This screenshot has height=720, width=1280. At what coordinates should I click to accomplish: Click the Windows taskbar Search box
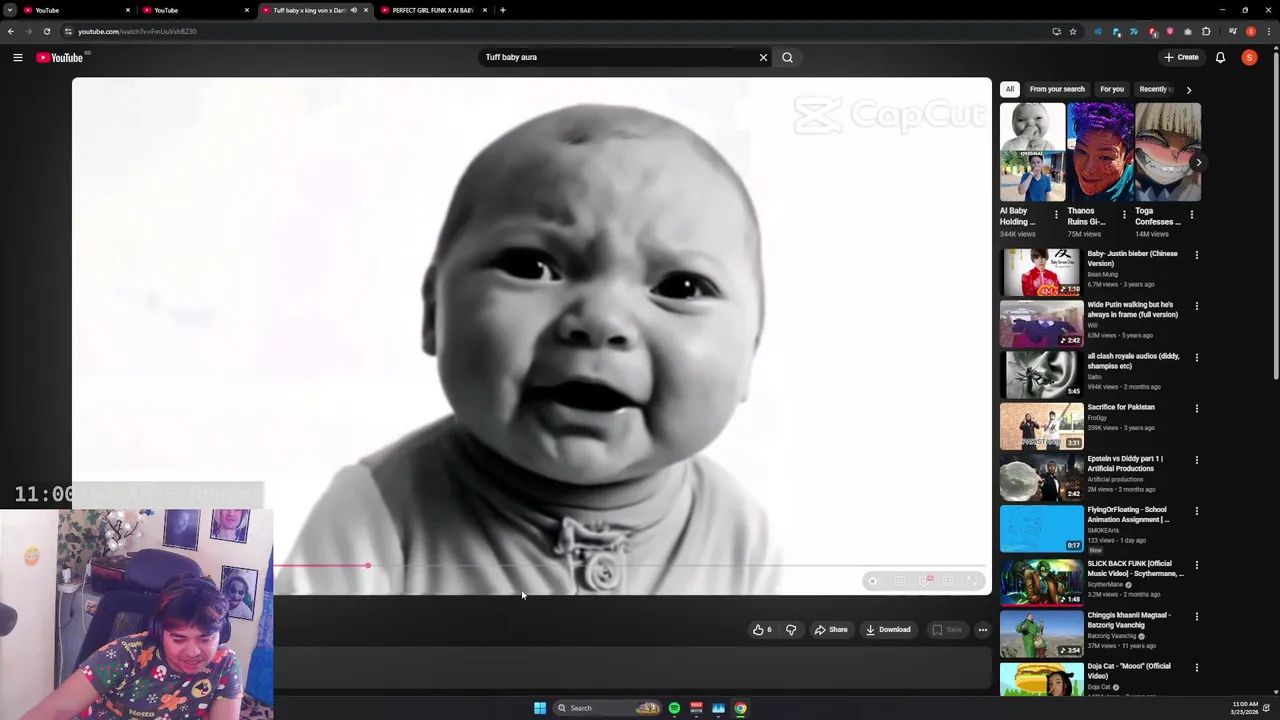(x=608, y=708)
